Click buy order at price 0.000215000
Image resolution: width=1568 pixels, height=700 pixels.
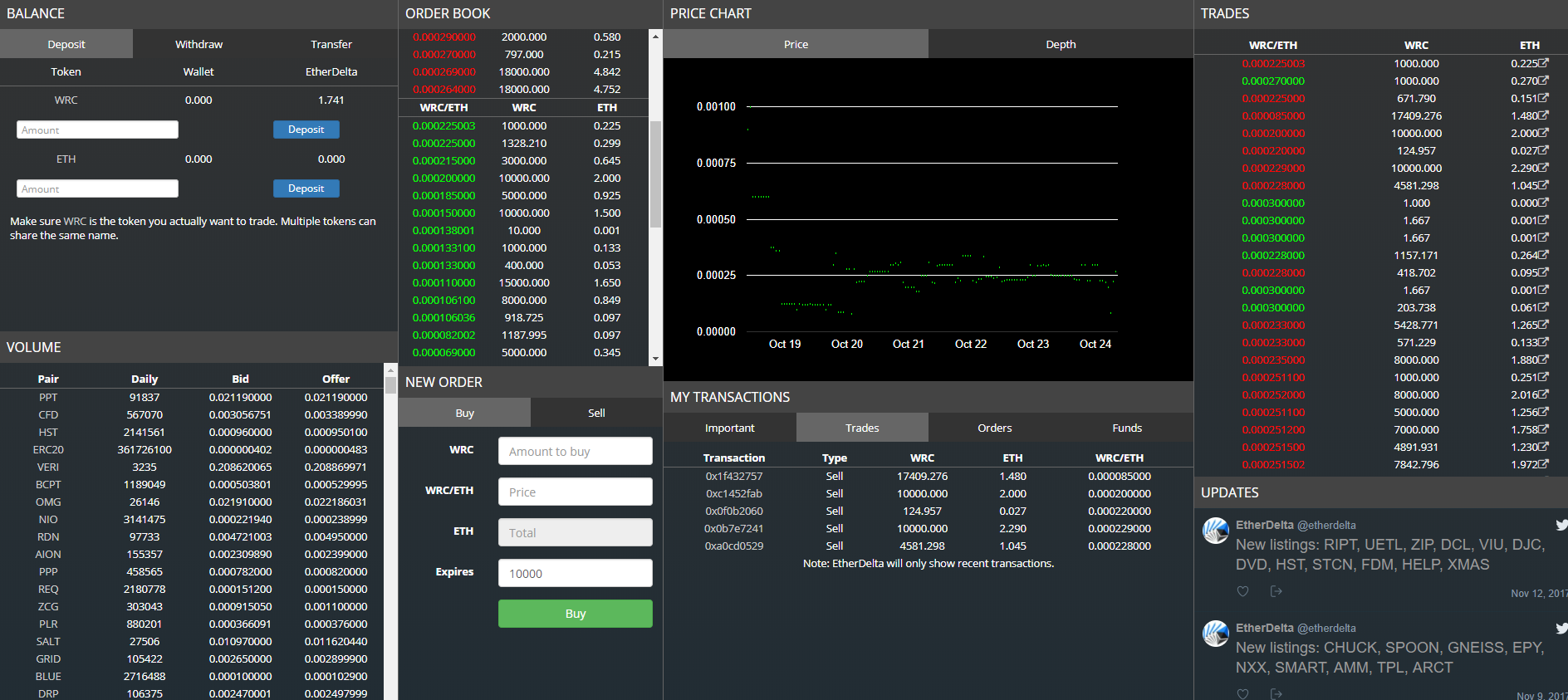click(523, 160)
